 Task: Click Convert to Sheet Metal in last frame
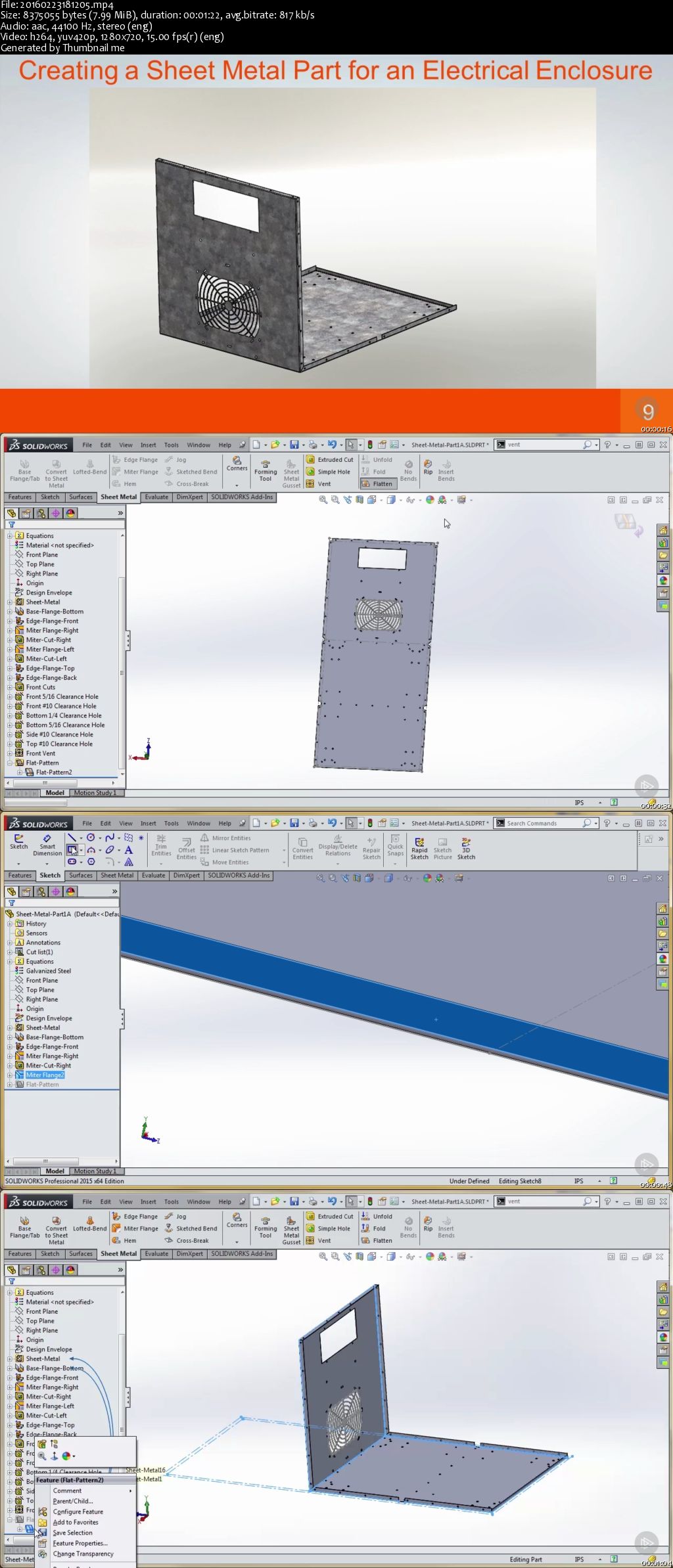[57, 1230]
